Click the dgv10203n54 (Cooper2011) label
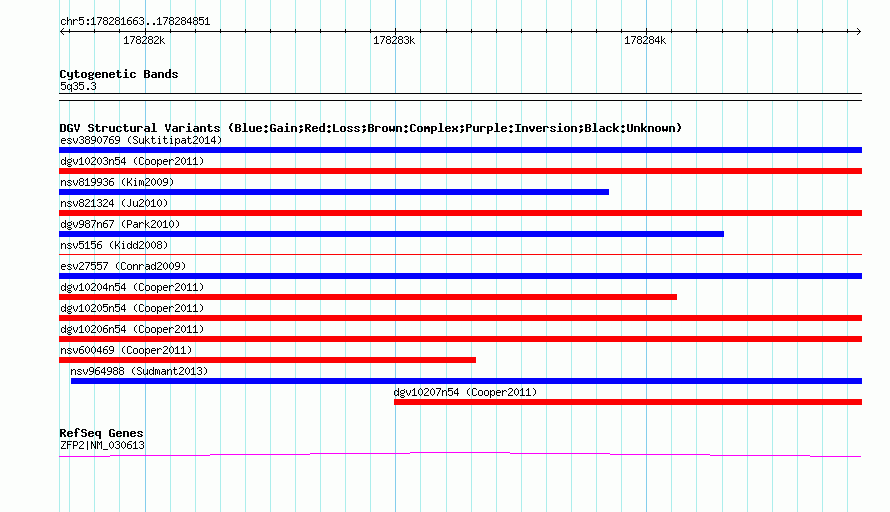Image resolution: width=890 pixels, height=512 pixels. point(132,161)
